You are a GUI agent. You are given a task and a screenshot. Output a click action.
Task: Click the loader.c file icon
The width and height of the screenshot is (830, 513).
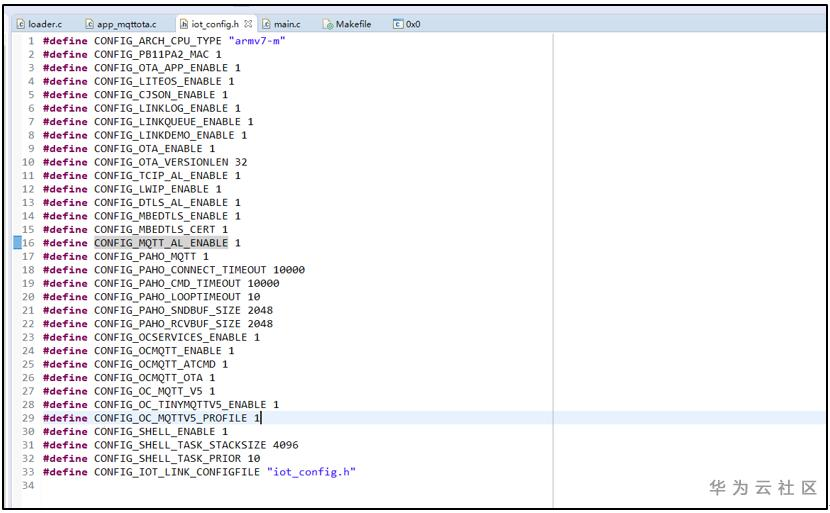click(21, 24)
